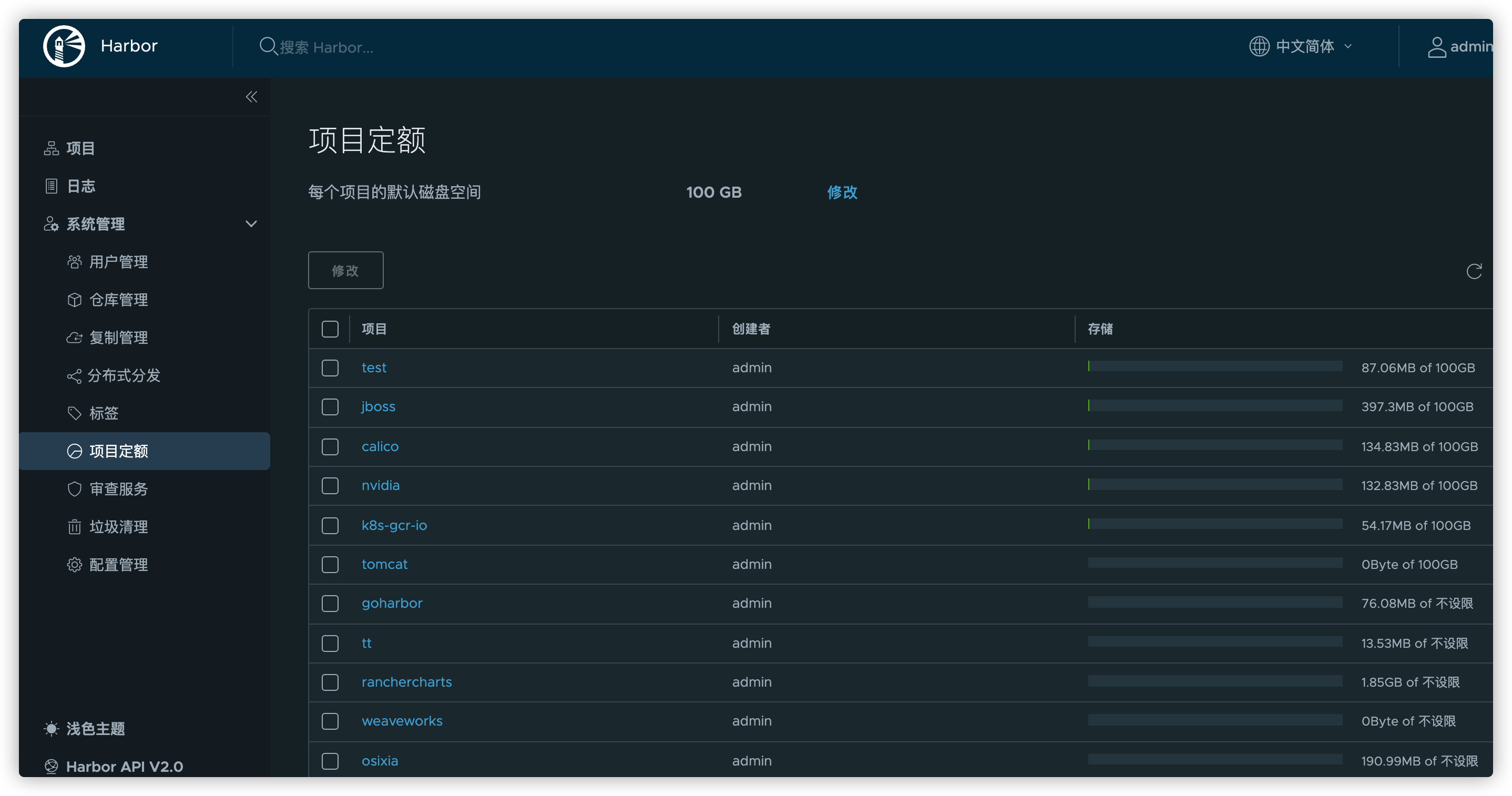
Task: Open the 中文简体 language dropdown
Action: 1301,46
